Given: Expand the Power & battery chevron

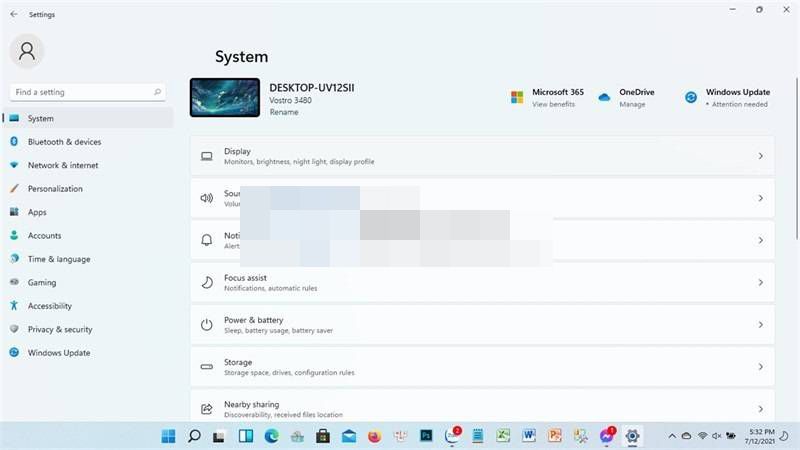Looking at the screenshot, I should (760, 324).
